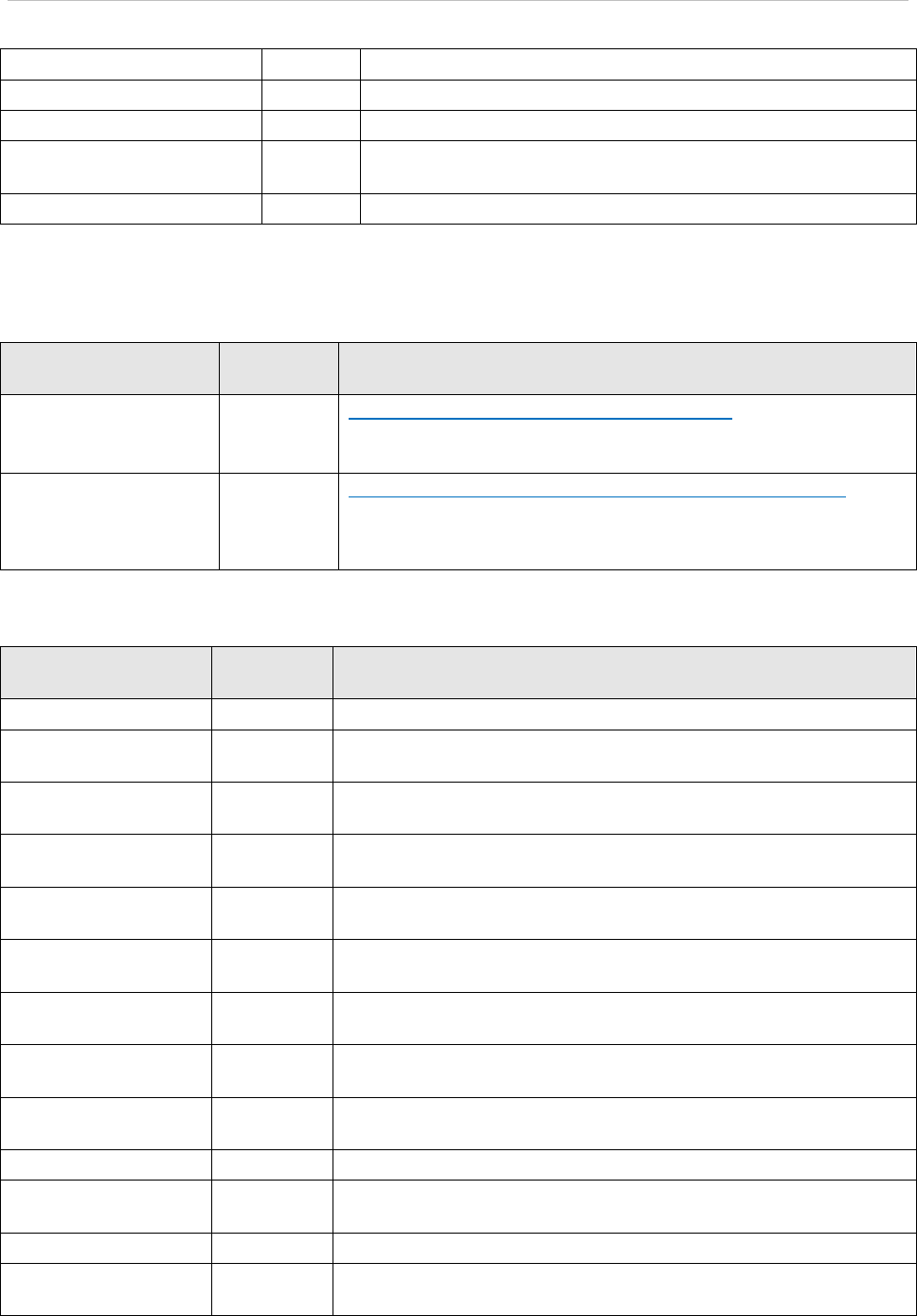This screenshot has width=917, height=1316.
Task: Click the top table's first row, first cell
Action: [x=131, y=64]
